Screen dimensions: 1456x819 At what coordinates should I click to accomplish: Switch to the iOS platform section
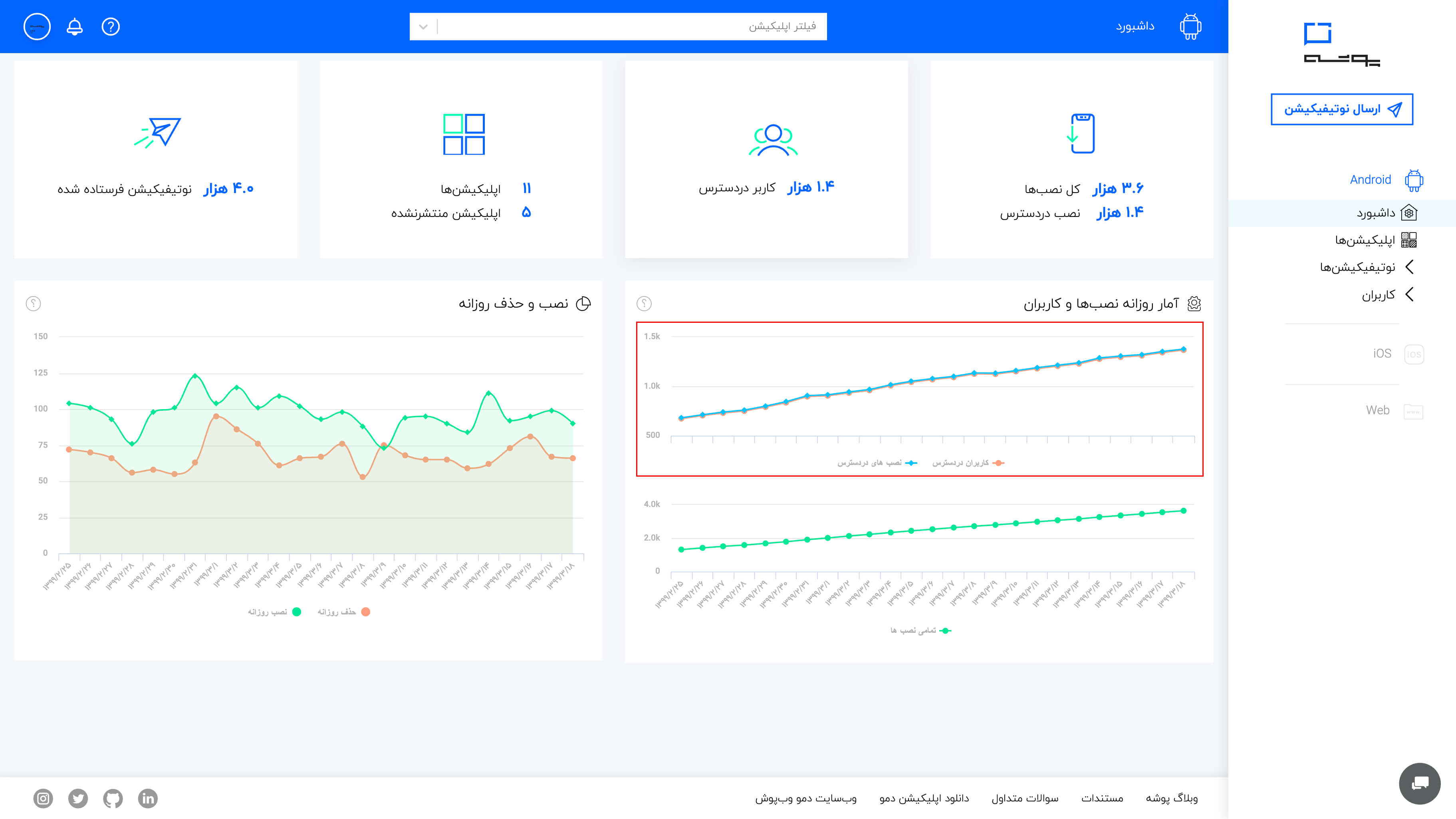tap(1396, 354)
